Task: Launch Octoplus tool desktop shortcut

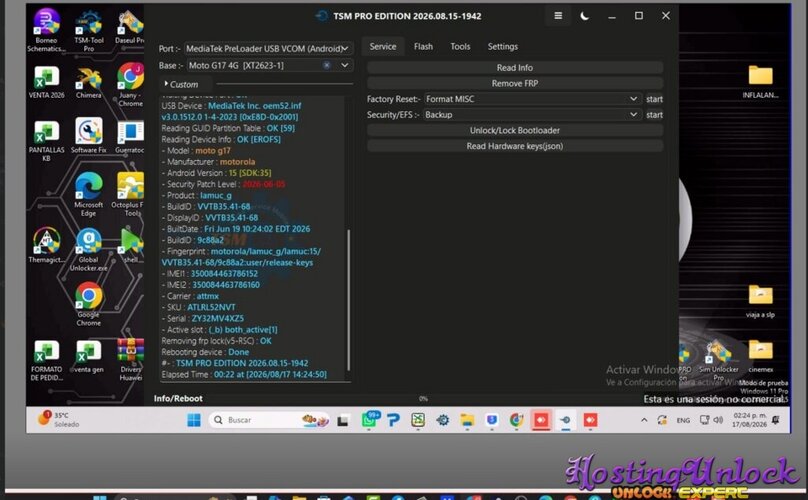Action: click(130, 195)
